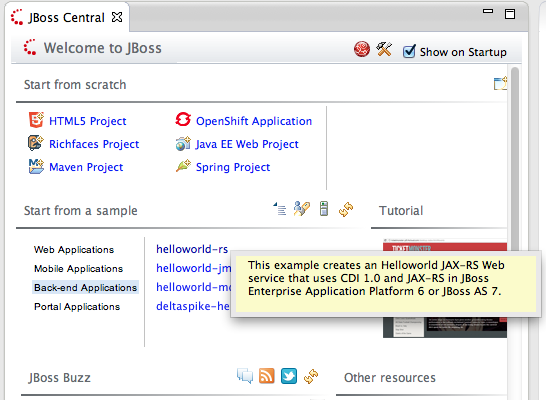Viewport: 546px width, 400px height.
Task: Open the helloworld-rs sample link
Action: [x=192, y=249]
